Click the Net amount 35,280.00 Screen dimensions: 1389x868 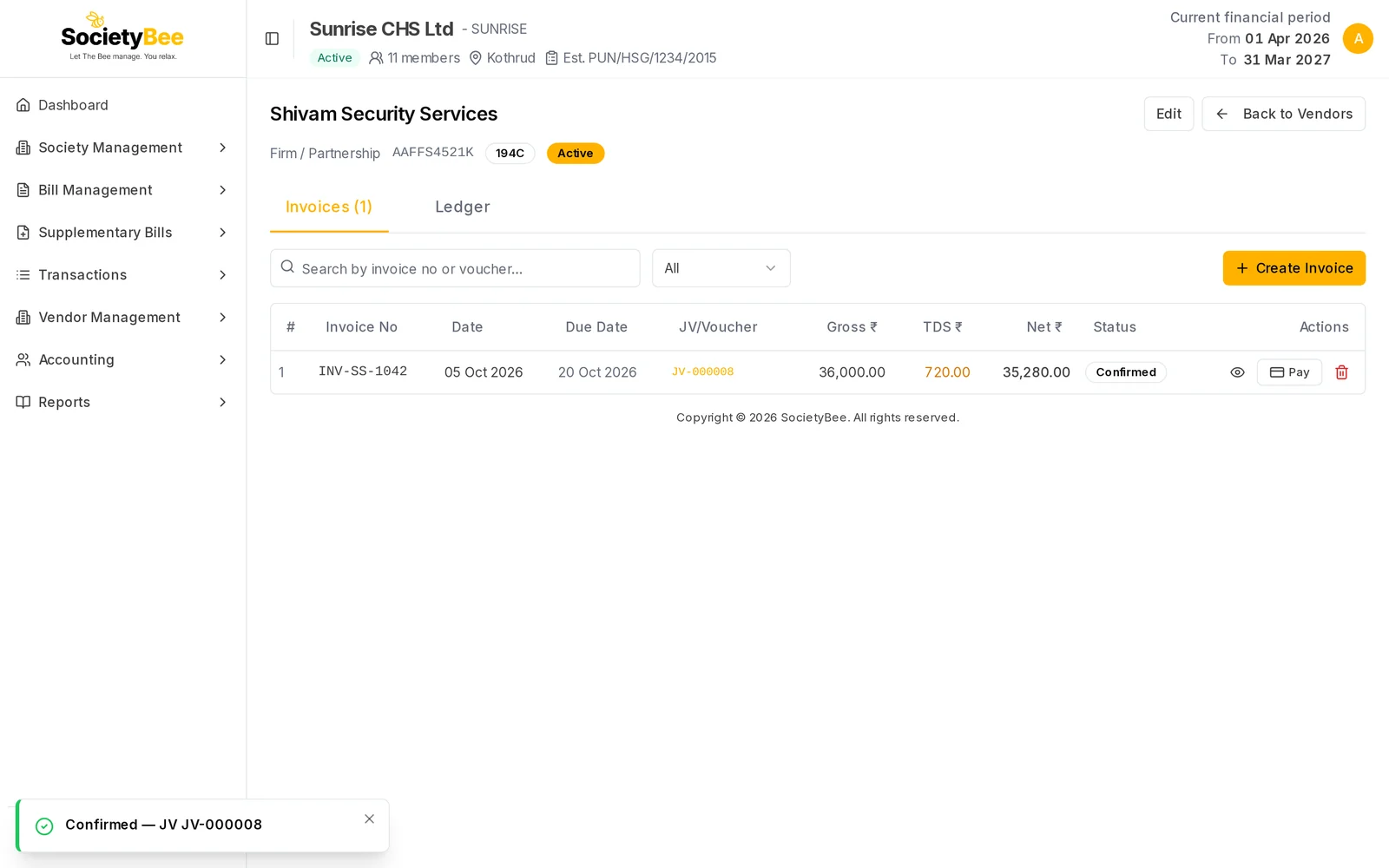coord(1037,372)
